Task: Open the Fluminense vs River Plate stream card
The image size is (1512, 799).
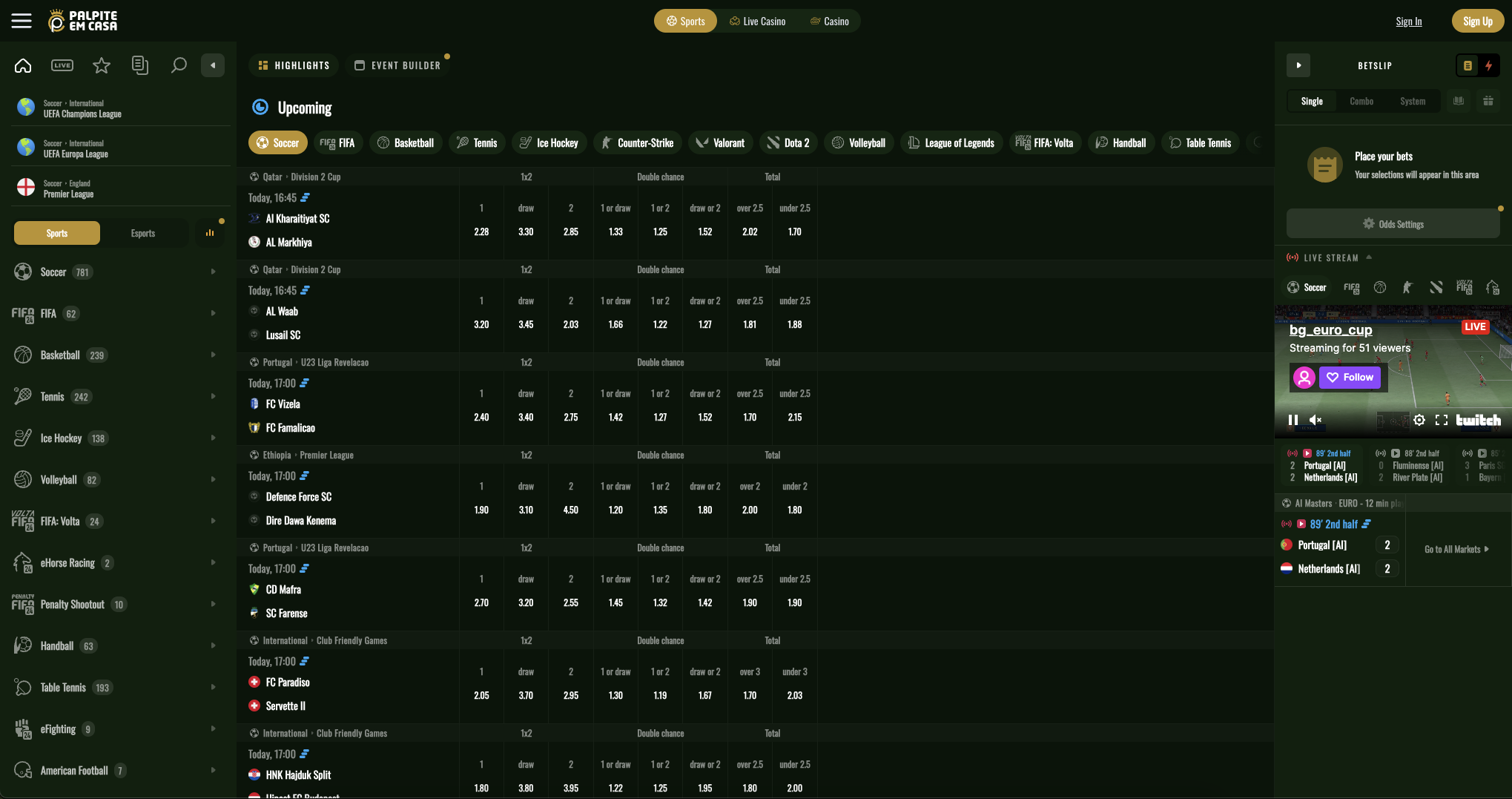Action: tap(1411, 465)
